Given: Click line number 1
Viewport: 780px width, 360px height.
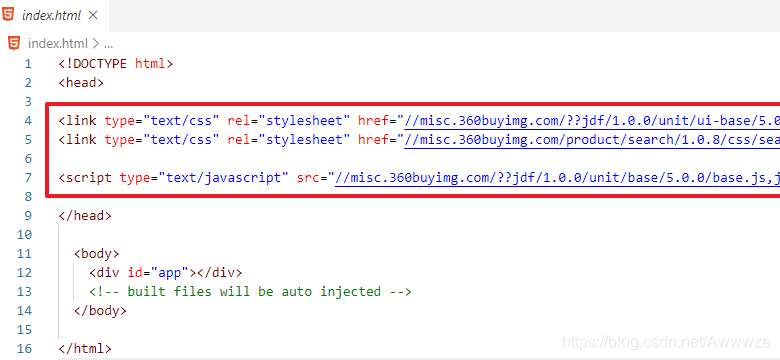Looking at the screenshot, I should point(27,64).
